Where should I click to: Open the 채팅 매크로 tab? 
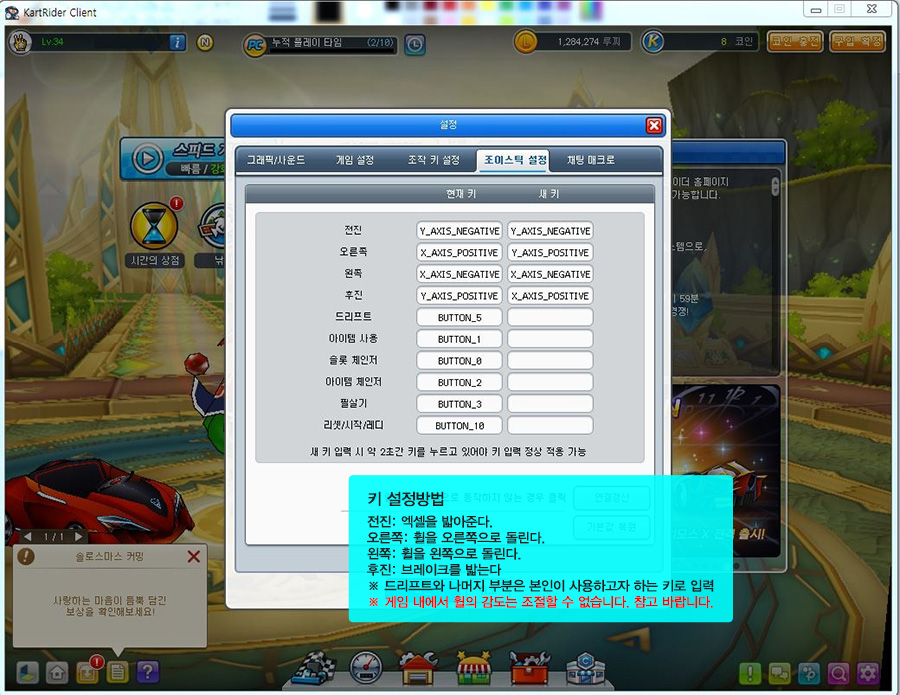[591, 160]
